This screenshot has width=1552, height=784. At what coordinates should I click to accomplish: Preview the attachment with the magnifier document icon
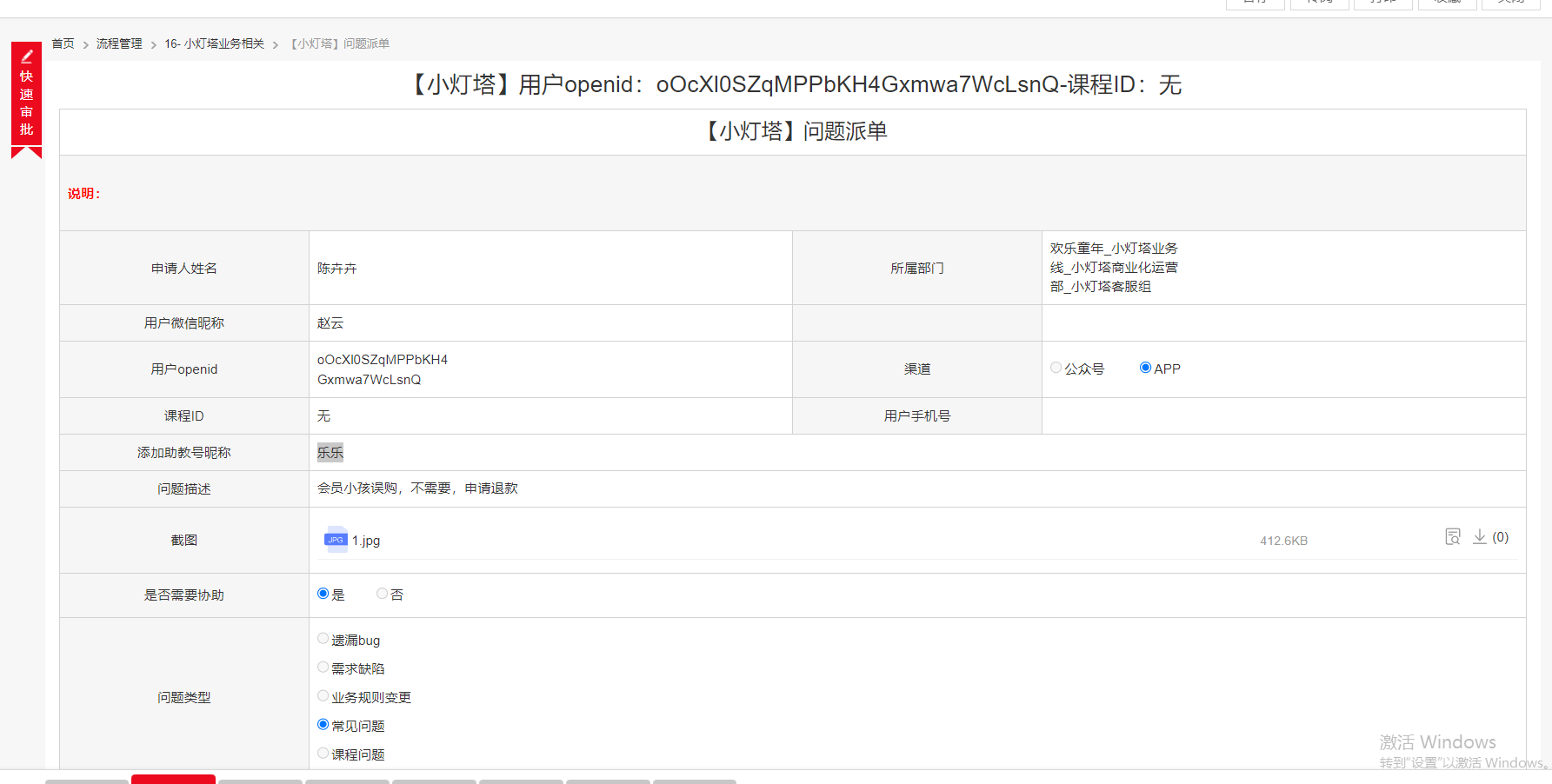[x=1452, y=537]
